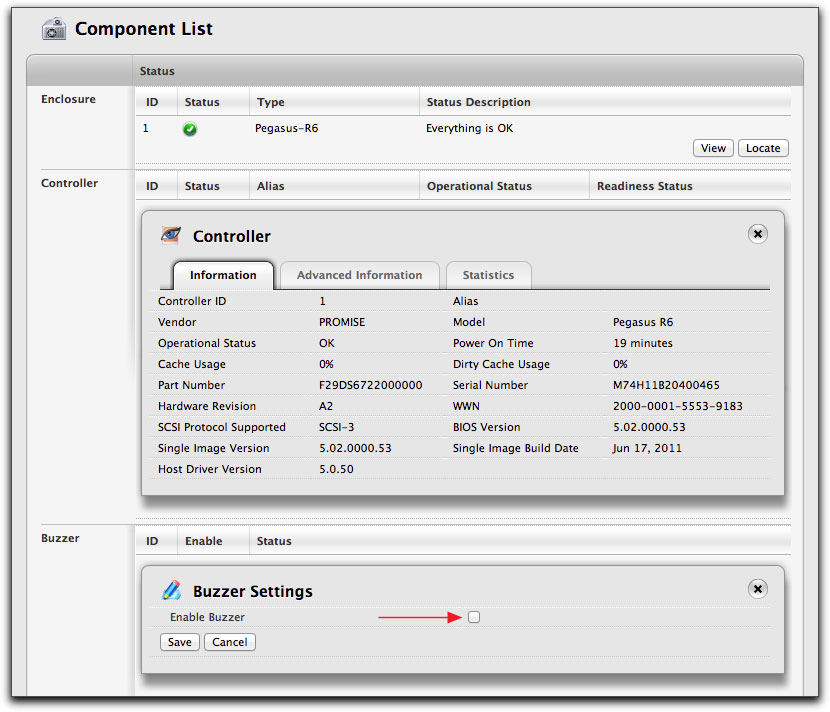The height and width of the screenshot is (712, 830).
Task: Click the Enclosure section label
Action: pos(69,99)
